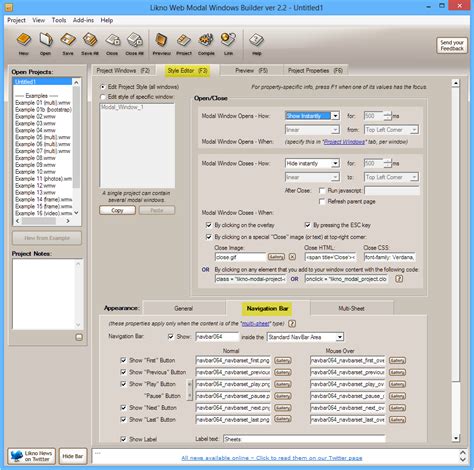
Task: Select 'Edit style of specific window' radio button
Action: point(103,97)
